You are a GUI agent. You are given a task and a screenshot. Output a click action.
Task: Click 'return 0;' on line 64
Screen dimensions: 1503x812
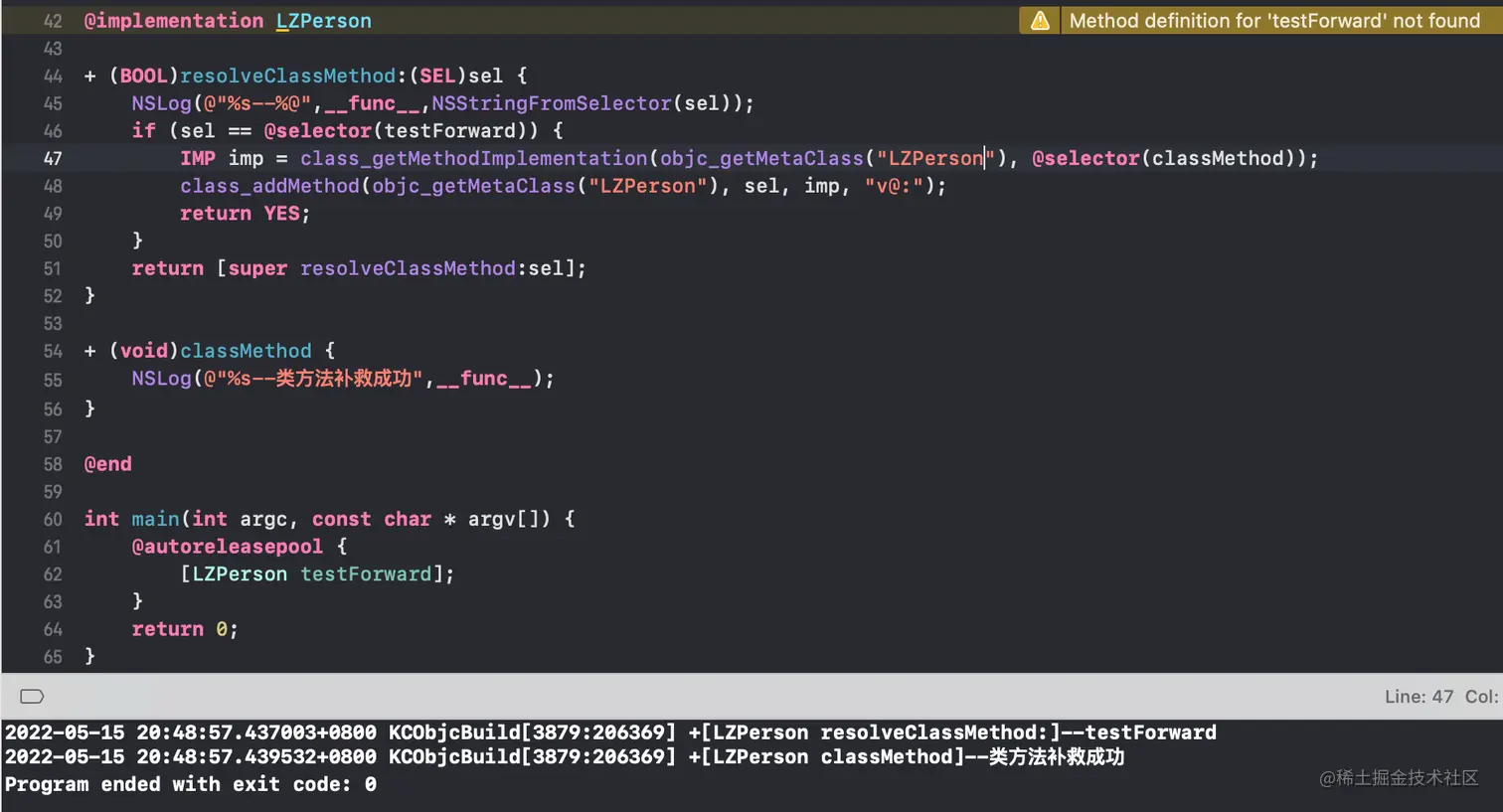(185, 629)
